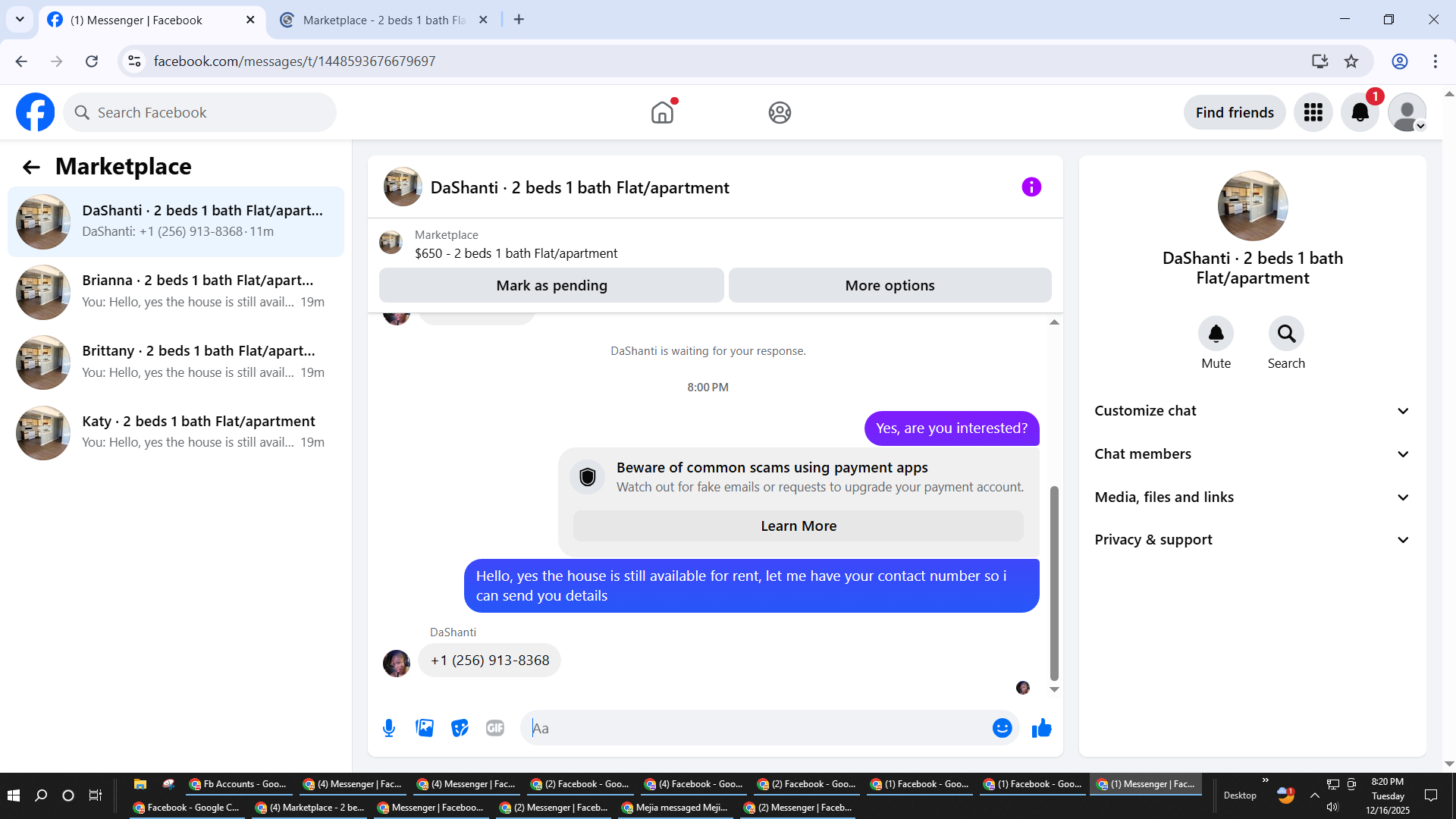Bookmark this page with the star icon

coord(1351,61)
